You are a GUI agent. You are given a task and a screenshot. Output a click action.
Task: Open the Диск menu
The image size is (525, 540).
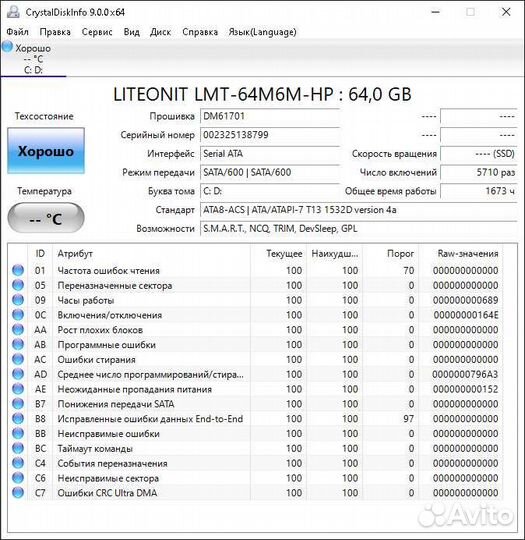point(161,32)
